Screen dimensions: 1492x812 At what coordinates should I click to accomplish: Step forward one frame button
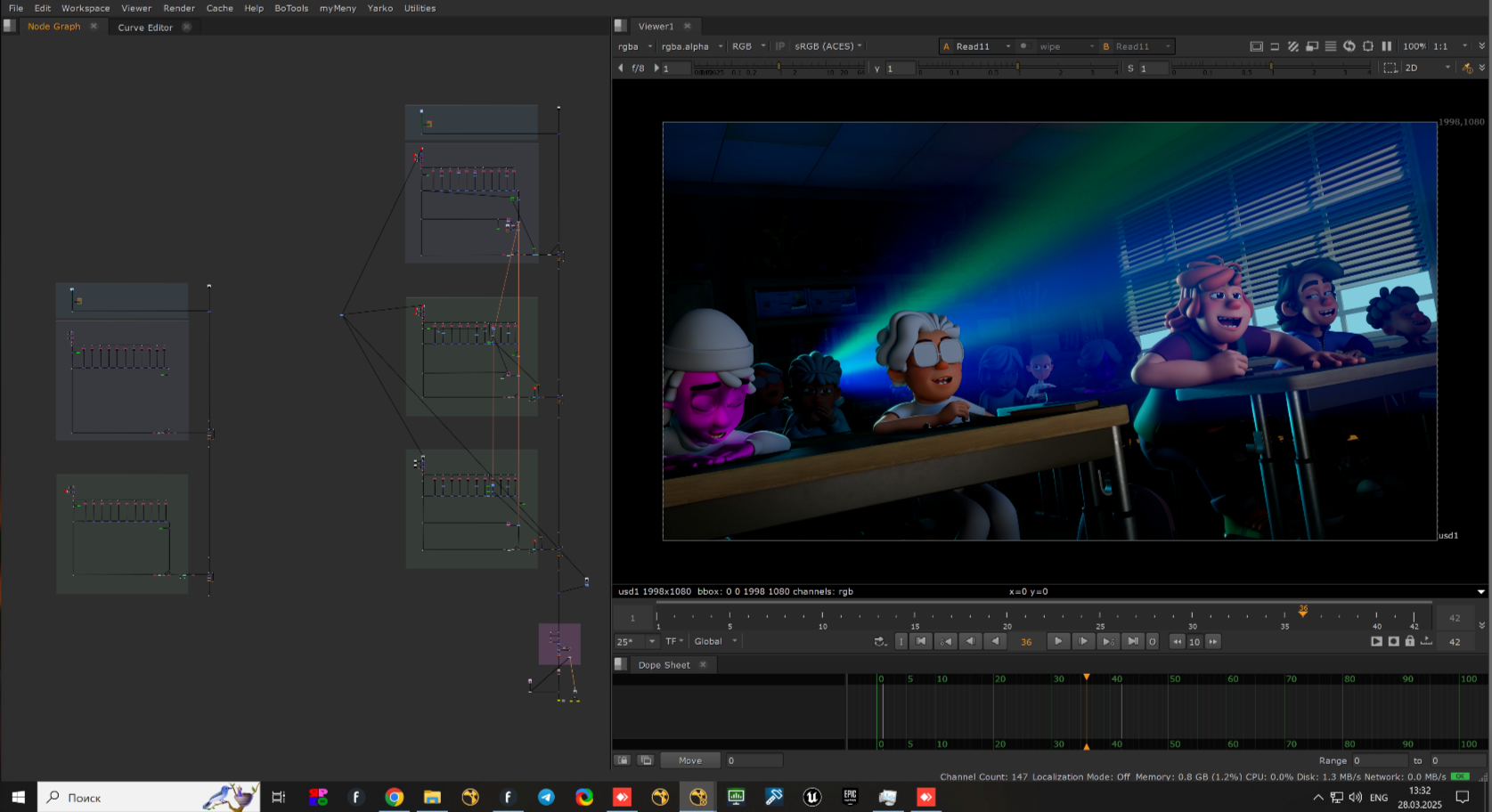point(1083,641)
